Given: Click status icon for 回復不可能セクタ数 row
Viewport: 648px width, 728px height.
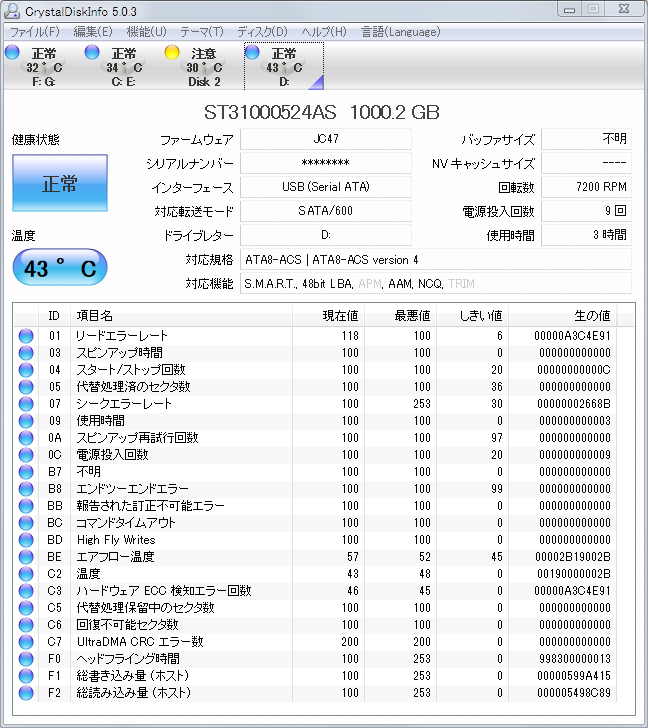Looking at the screenshot, I should click(26, 625).
